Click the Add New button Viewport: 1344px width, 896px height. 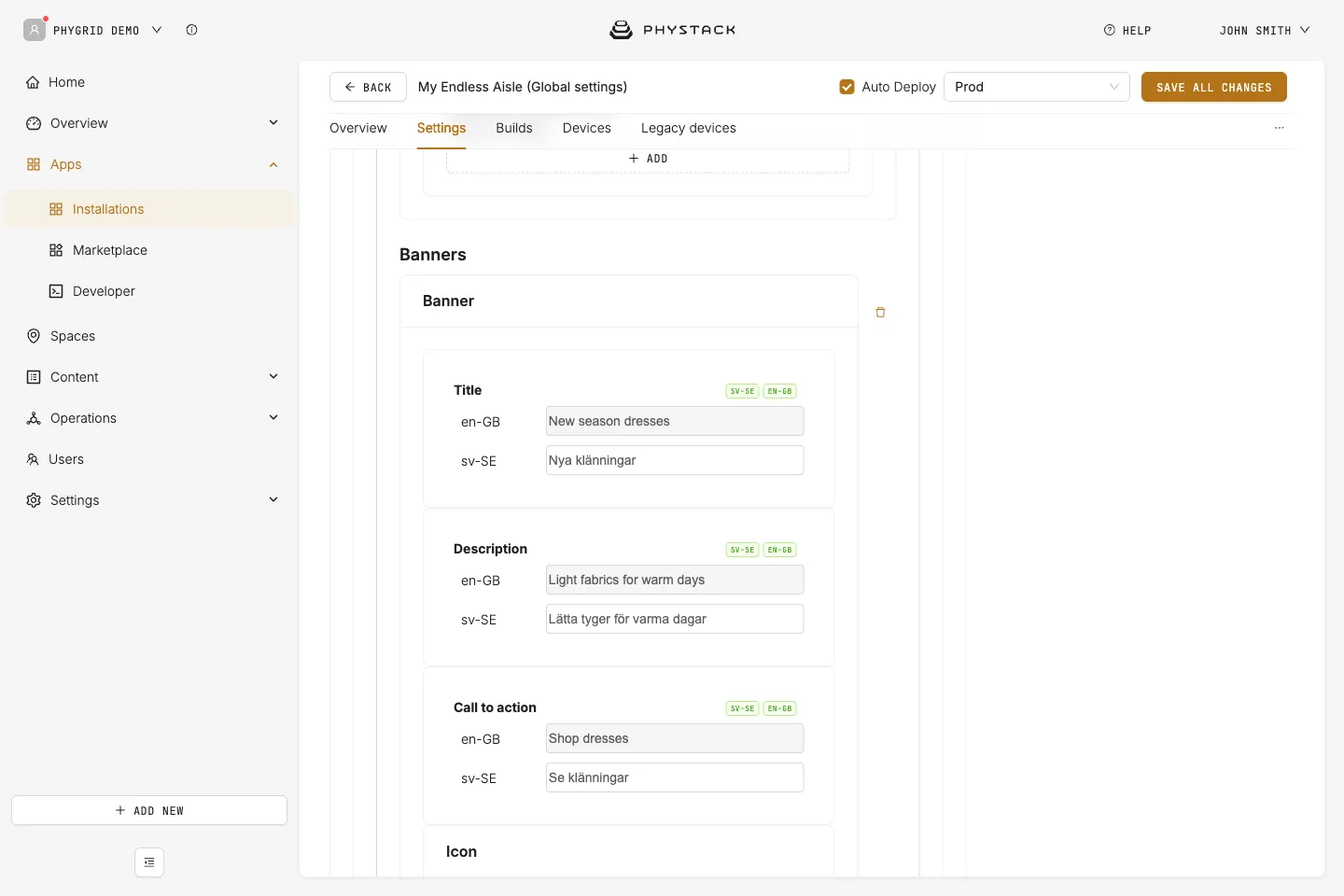(149, 810)
